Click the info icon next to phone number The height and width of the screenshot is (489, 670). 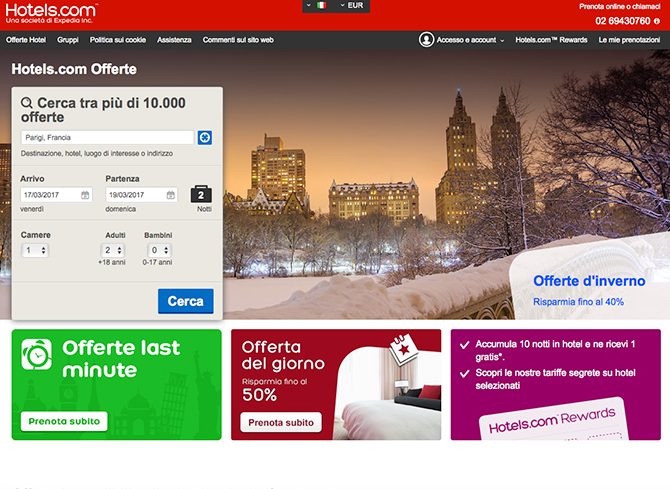tap(657, 21)
